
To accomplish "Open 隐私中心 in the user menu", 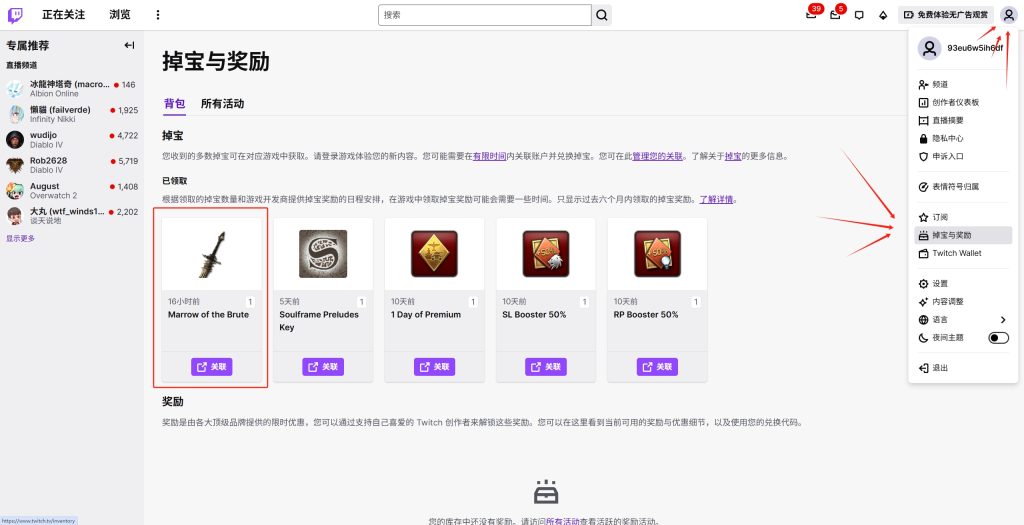I will 963,138.
